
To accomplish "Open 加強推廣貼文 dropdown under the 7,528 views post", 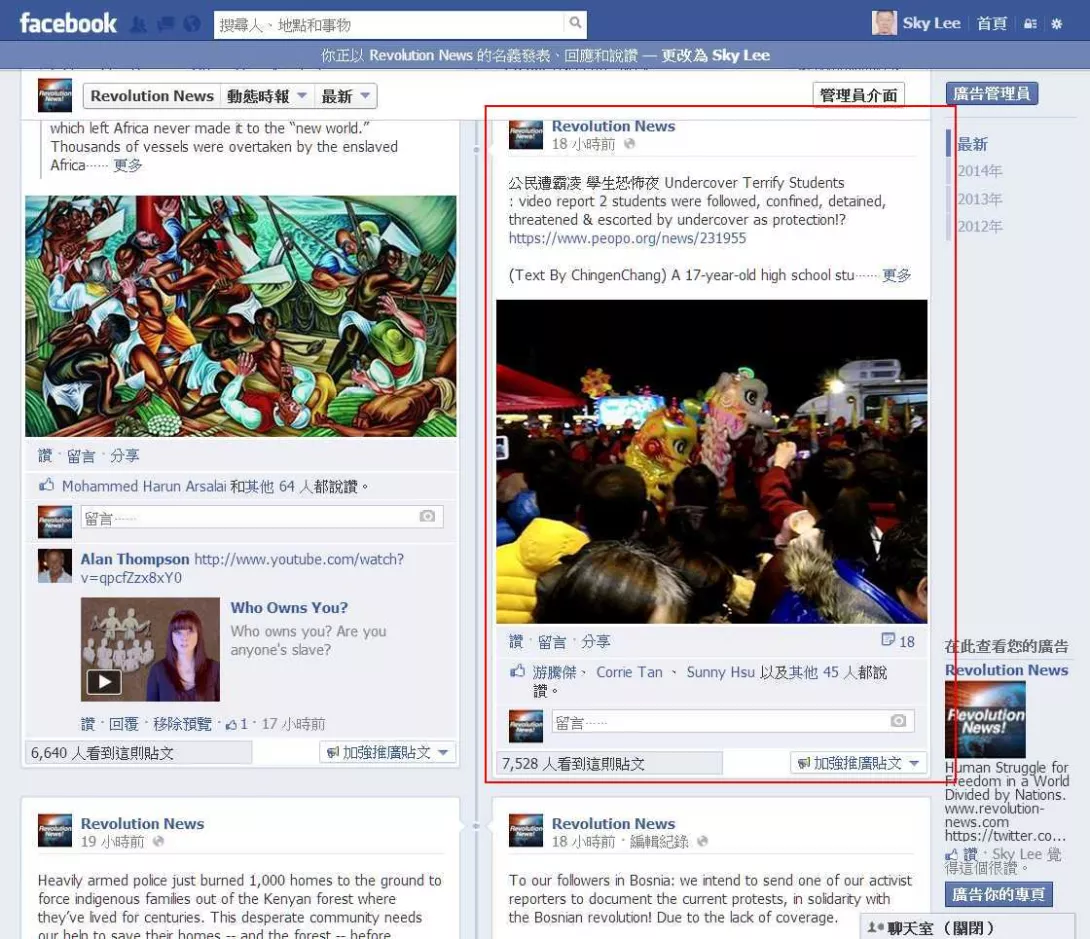I will [859, 763].
